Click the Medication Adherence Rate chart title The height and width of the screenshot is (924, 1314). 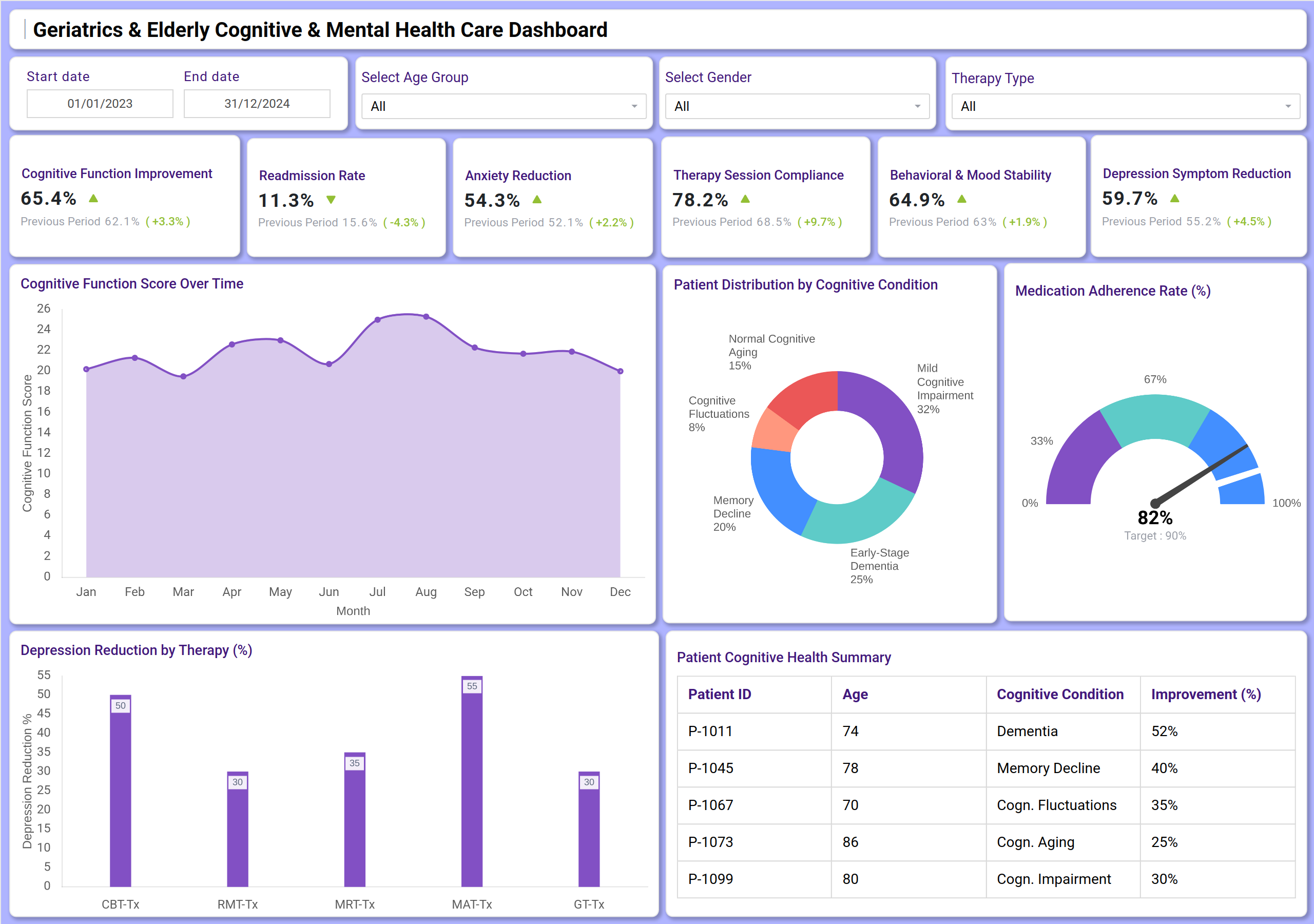click(1113, 291)
